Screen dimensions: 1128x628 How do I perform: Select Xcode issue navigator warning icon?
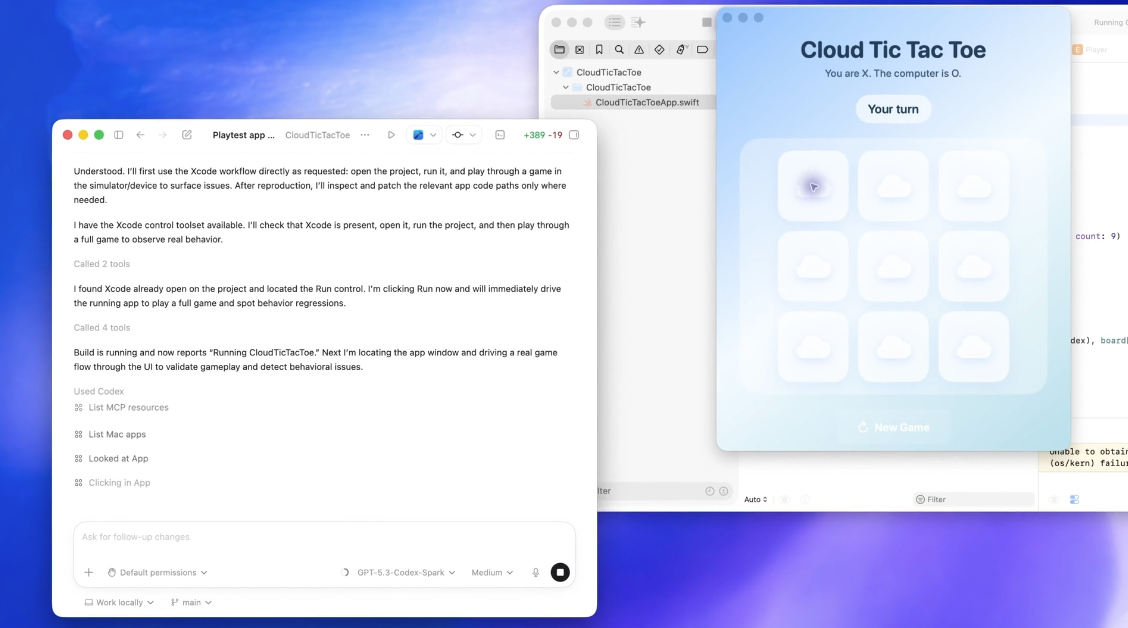pos(639,50)
